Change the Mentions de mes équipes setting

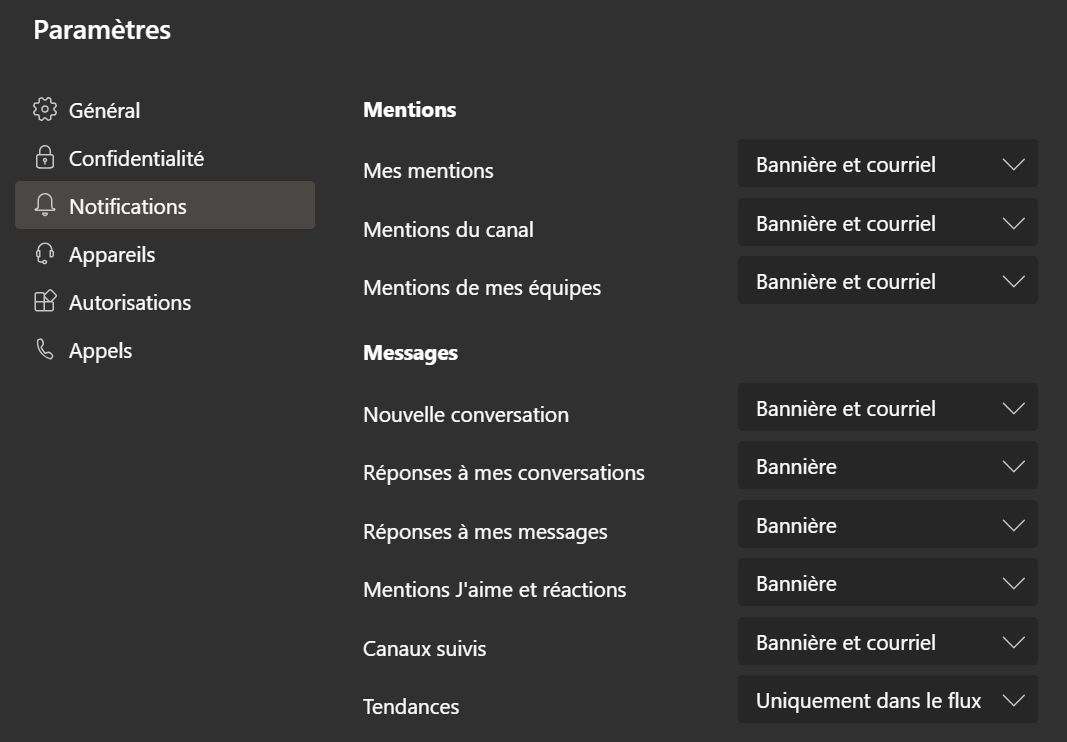pyautogui.click(x=887, y=280)
